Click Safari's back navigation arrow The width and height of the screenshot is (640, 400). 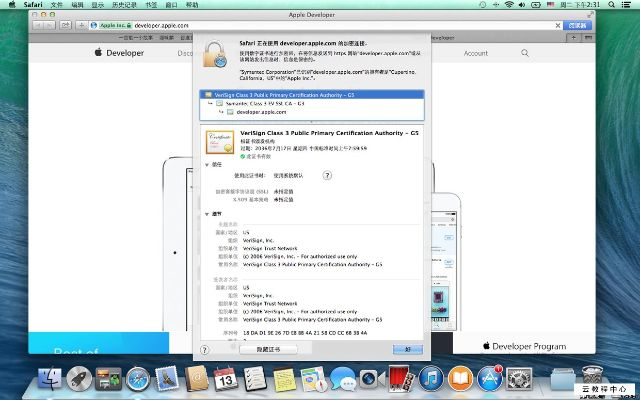pos(38,25)
